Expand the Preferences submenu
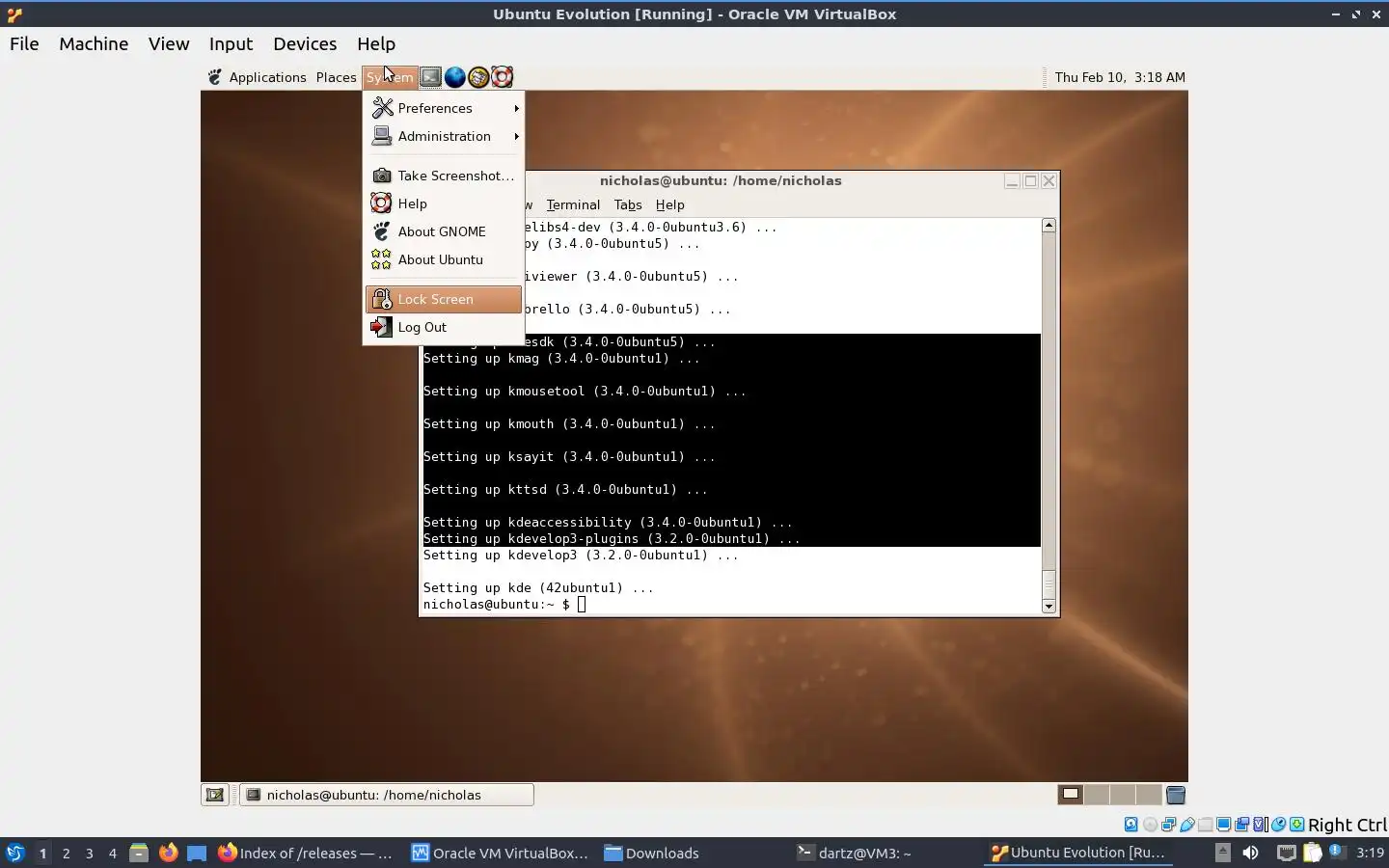 pyautogui.click(x=445, y=108)
